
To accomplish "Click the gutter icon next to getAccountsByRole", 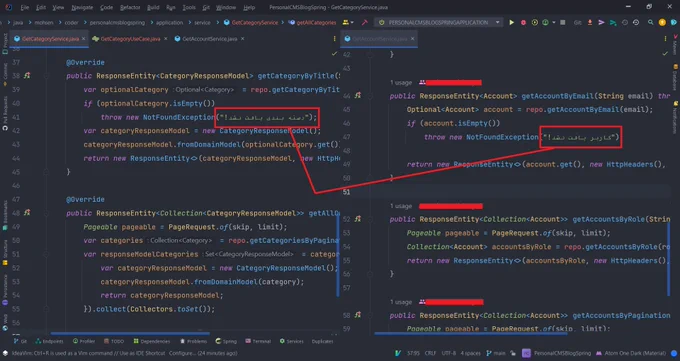I will click(x=358, y=219).
